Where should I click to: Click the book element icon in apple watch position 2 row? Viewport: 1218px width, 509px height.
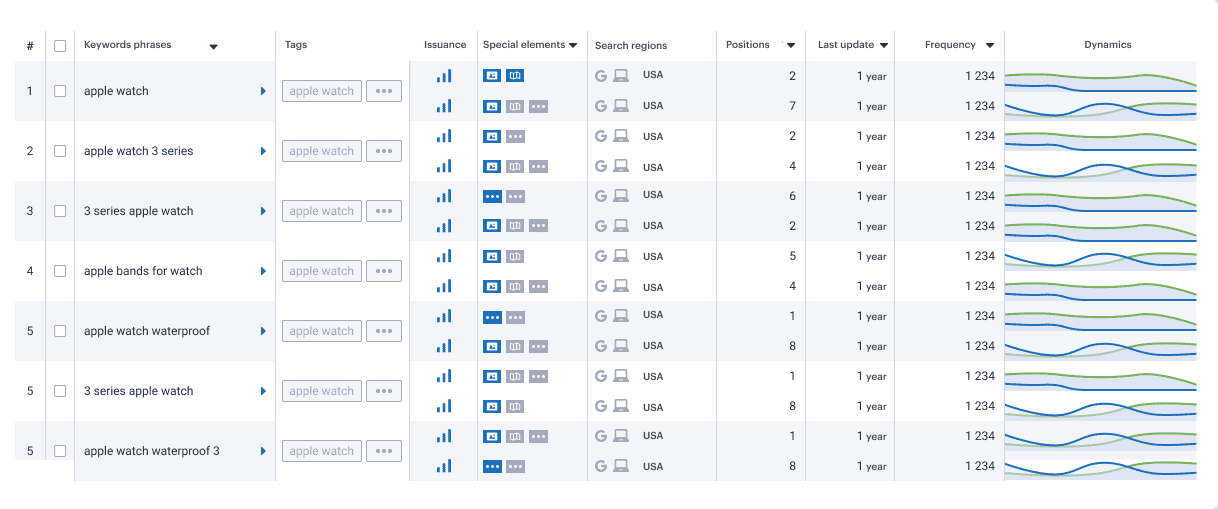[515, 75]
